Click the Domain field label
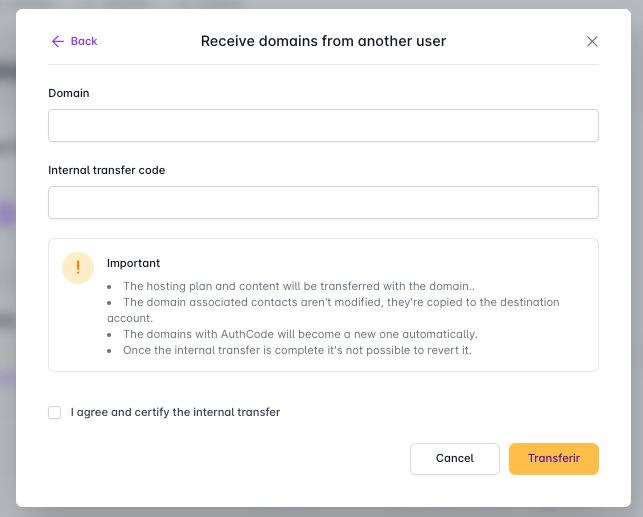643x517 pixels. (69, 93)
